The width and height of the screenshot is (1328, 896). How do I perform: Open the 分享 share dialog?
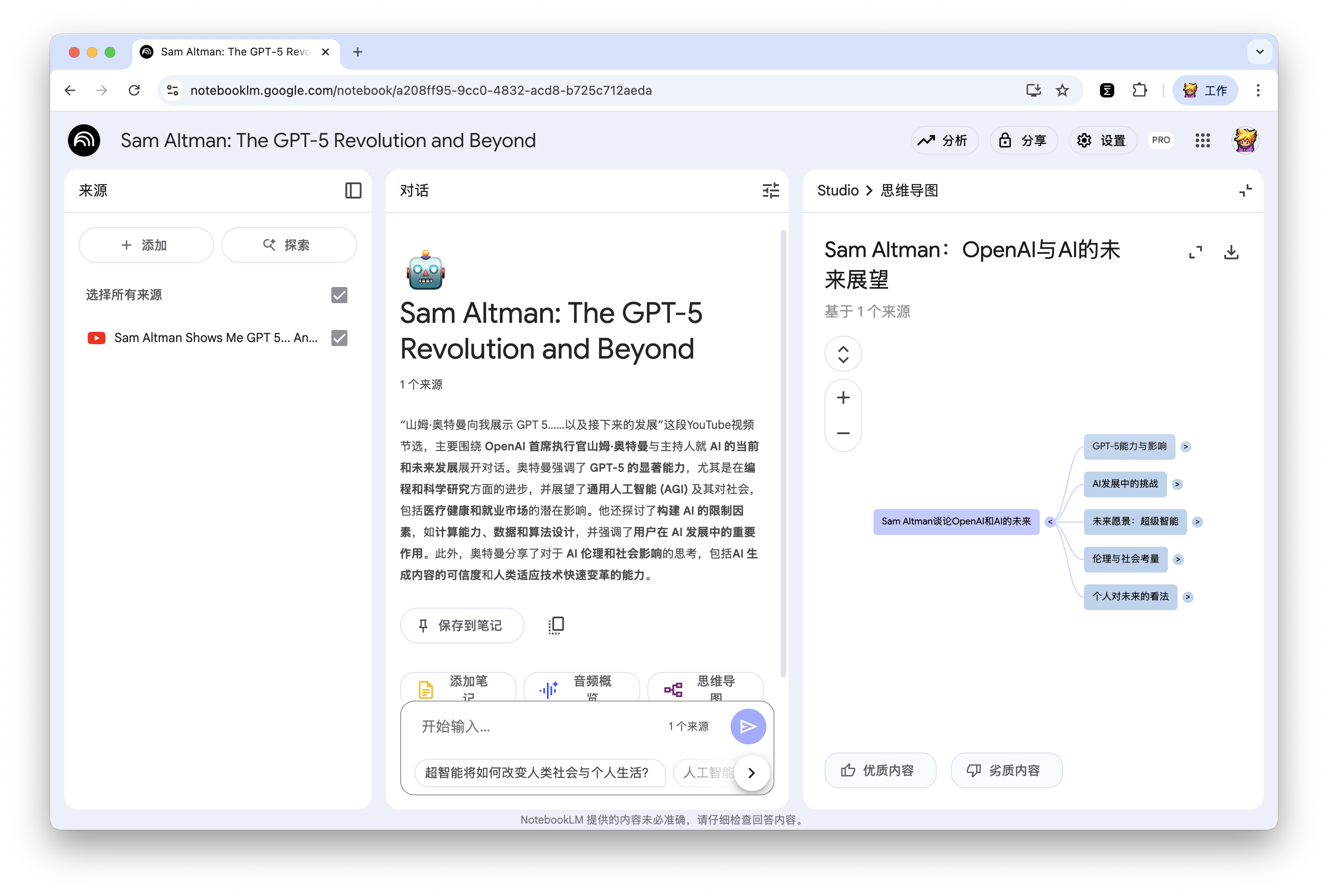tap(1023, 140)
